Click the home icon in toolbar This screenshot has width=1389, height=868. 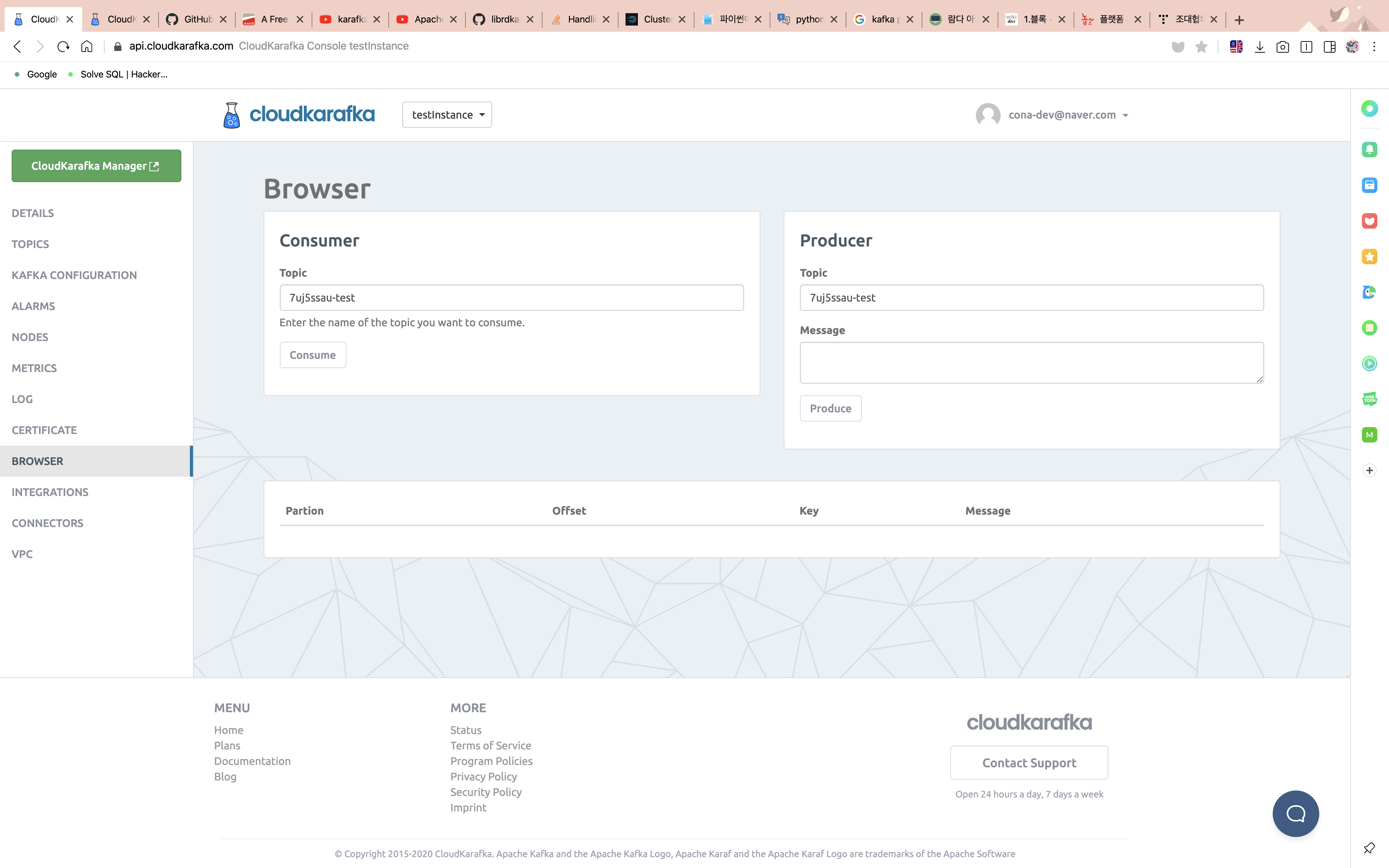[87, 46]
